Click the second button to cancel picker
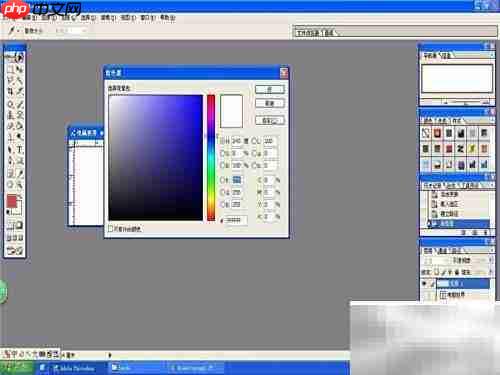The image size is (500, 375). pos(270,103)
